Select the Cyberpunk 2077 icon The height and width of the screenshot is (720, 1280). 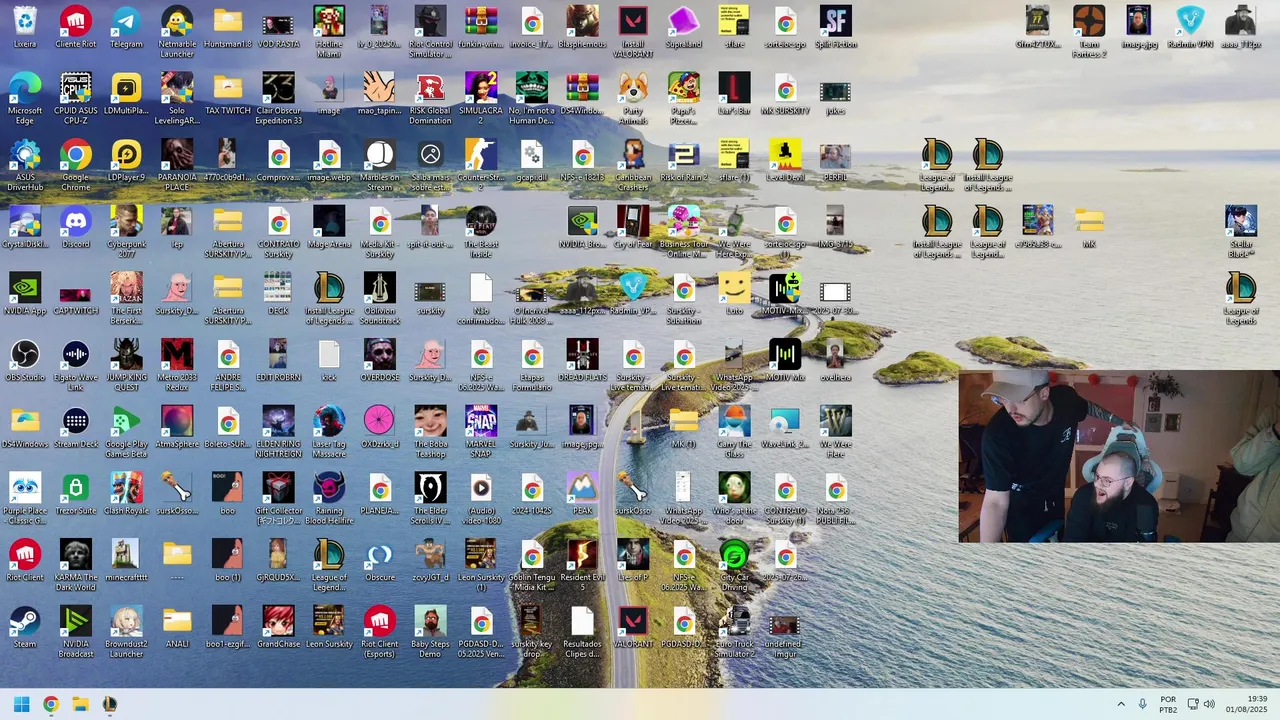point(126,232)
